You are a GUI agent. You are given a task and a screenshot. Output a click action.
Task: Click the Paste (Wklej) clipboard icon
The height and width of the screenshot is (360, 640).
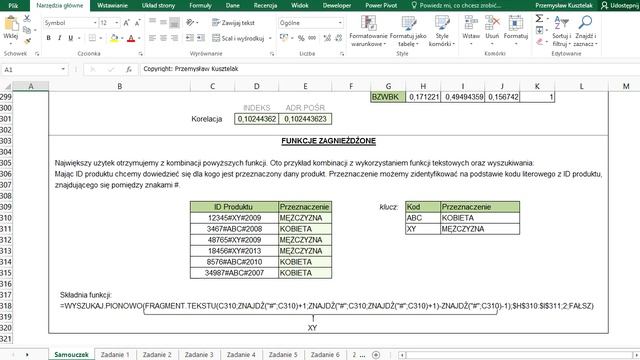pos(11,24)
